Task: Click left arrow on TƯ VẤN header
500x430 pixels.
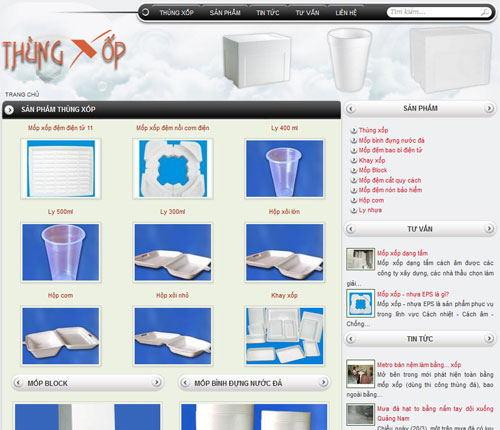Action: click(350, 229)
